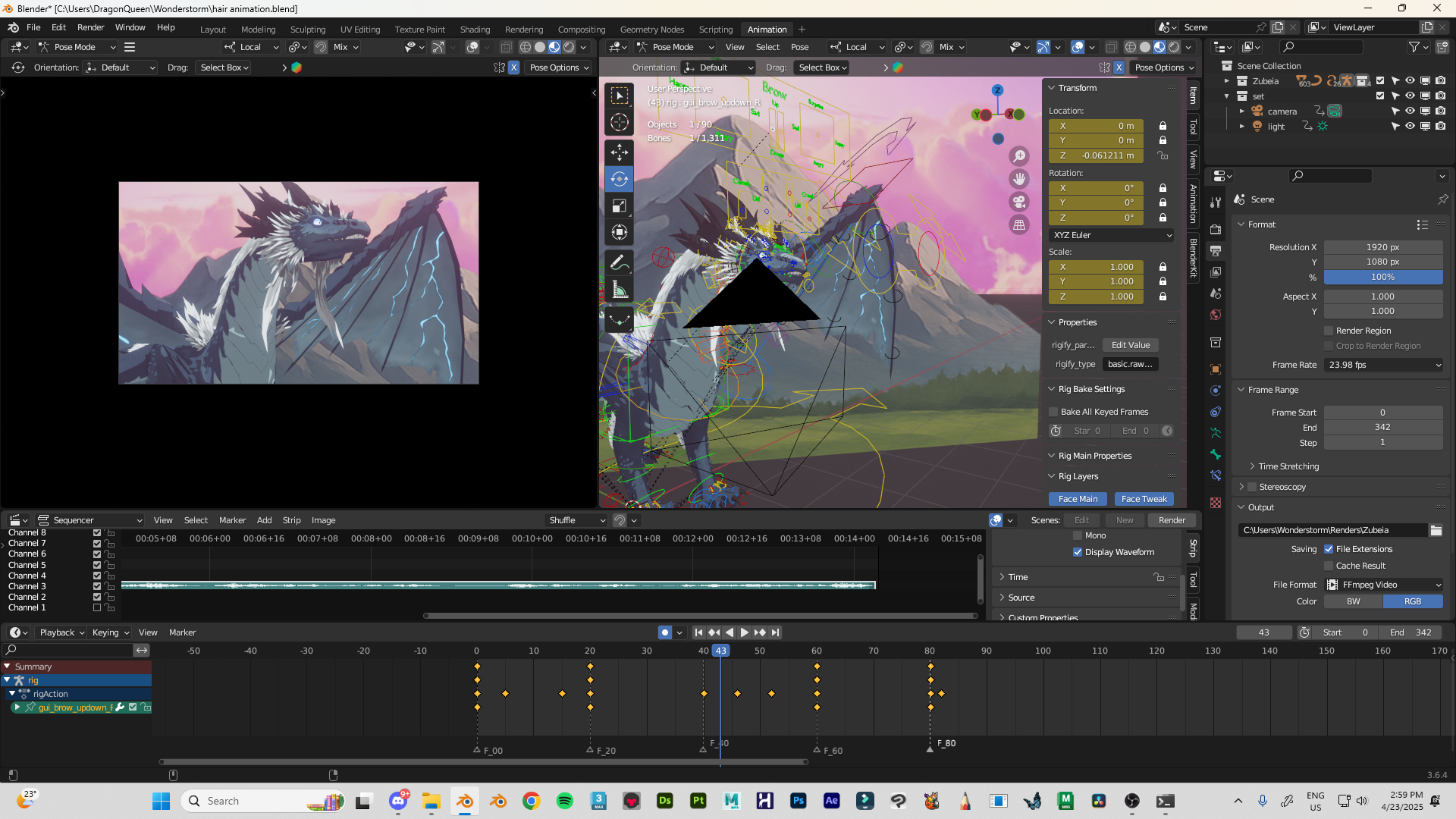Select the Measure tool
The image size is (1456, 819).
click(620, 289)
